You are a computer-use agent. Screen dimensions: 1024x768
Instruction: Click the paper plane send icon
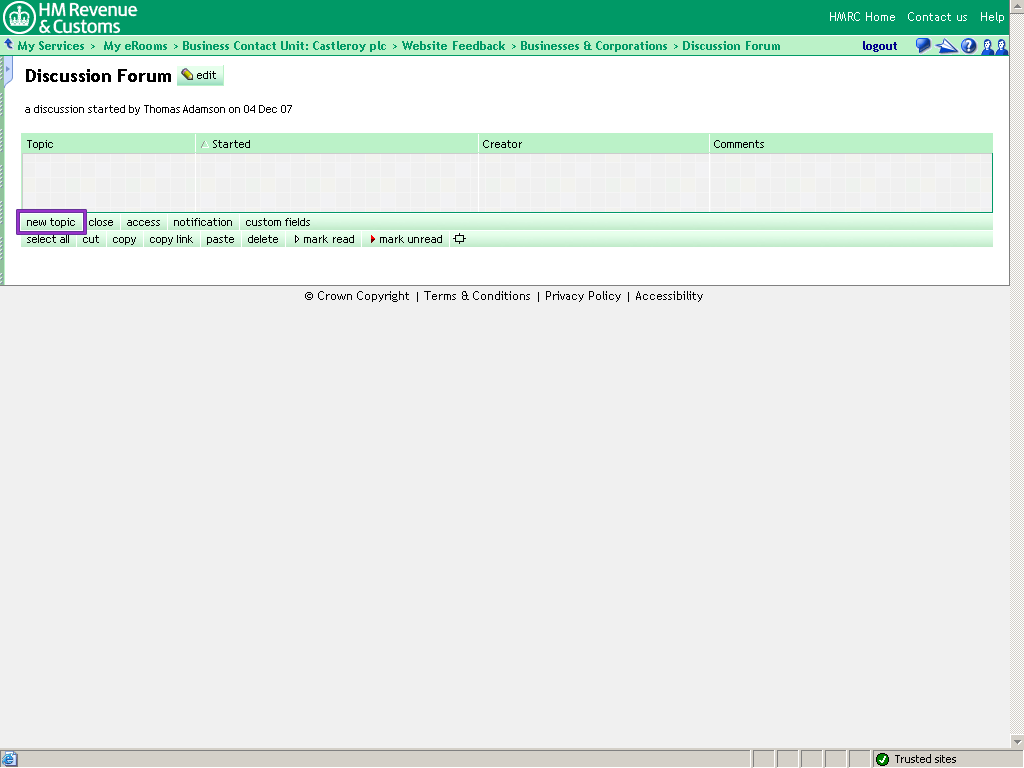point(946,45)
